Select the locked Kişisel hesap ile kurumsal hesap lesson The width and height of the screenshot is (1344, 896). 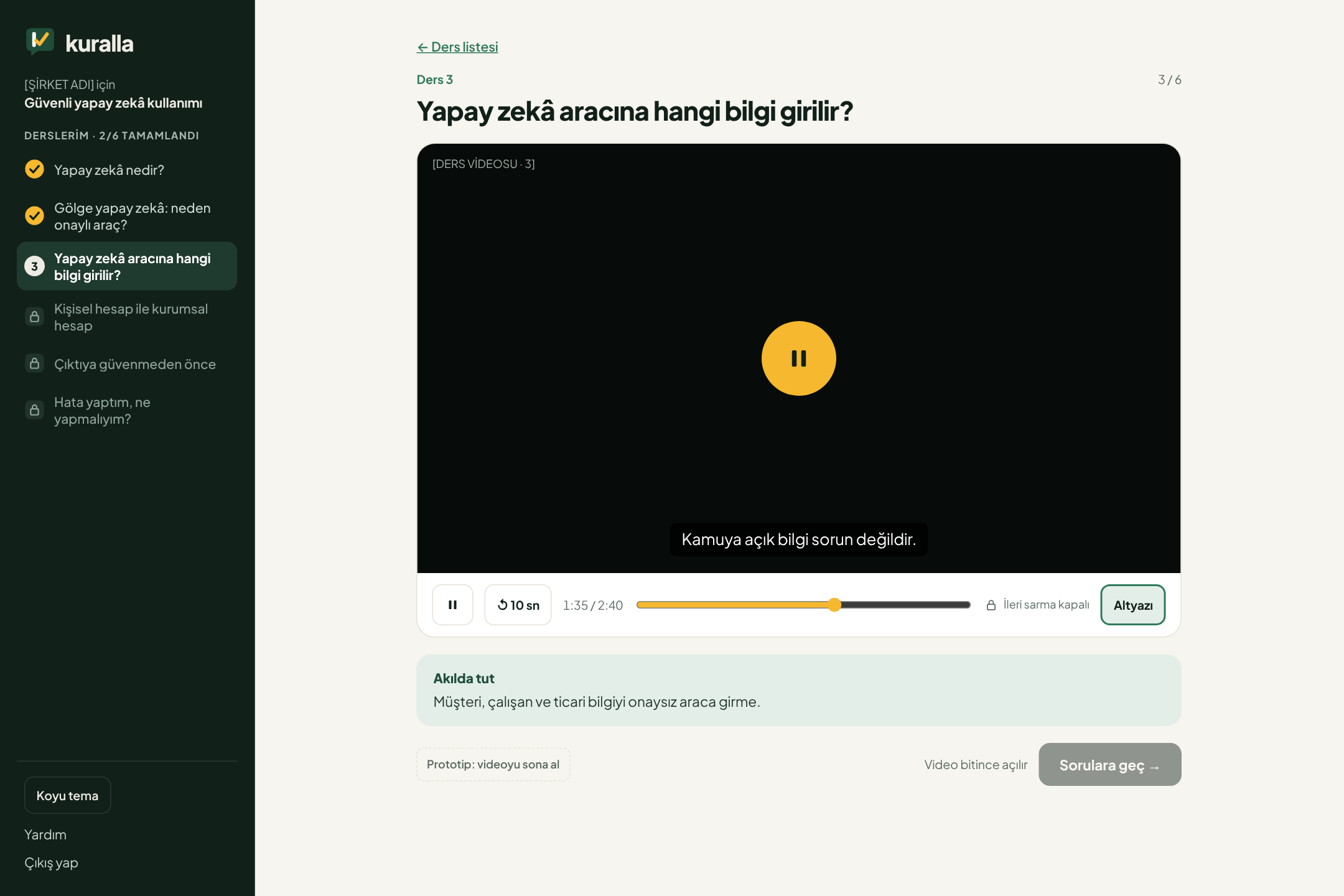127,317
